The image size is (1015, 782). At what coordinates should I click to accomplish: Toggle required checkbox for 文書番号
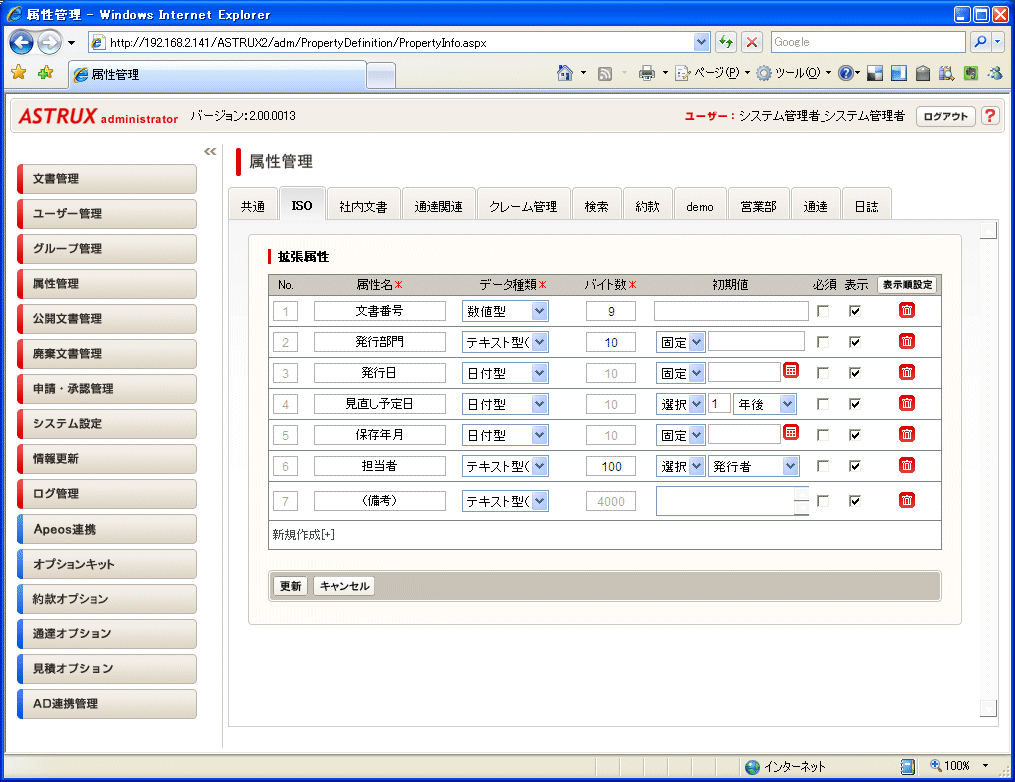(823, 311)
